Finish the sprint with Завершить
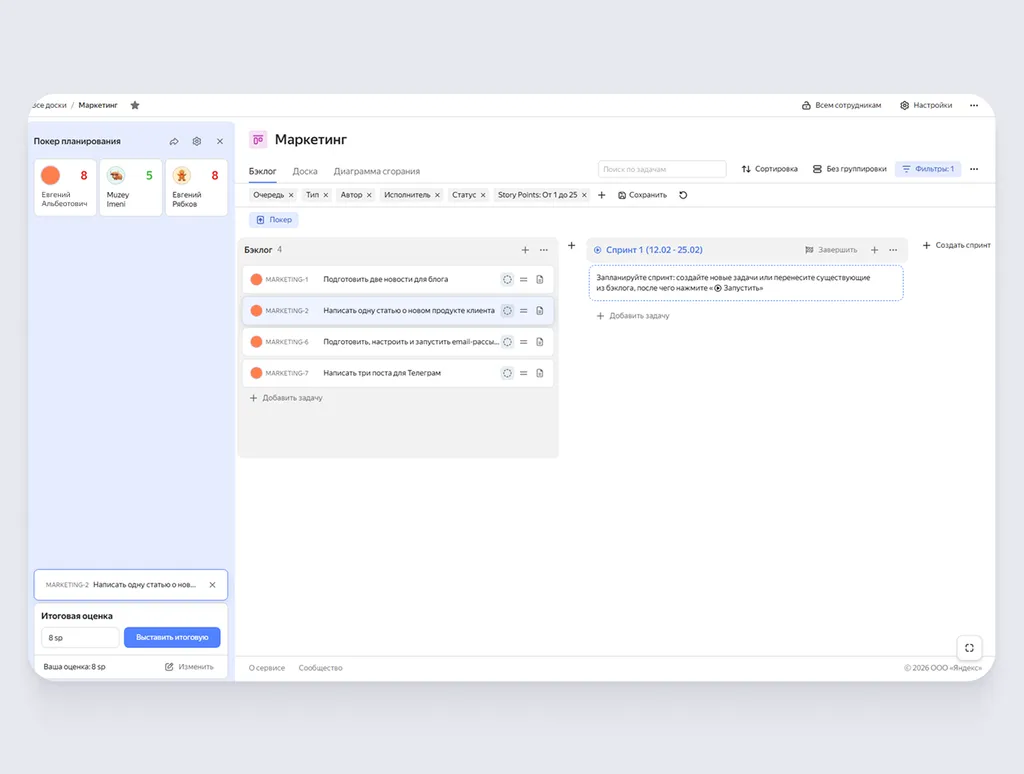Image resolution: width=1024 pixels, height=774 pixels. (x=831, y=250)
